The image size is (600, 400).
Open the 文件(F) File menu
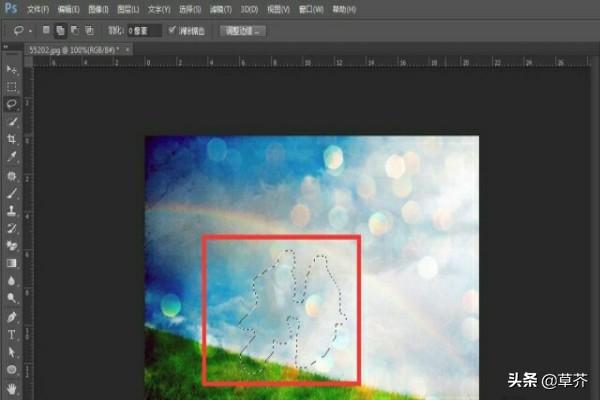click(39, 8)
